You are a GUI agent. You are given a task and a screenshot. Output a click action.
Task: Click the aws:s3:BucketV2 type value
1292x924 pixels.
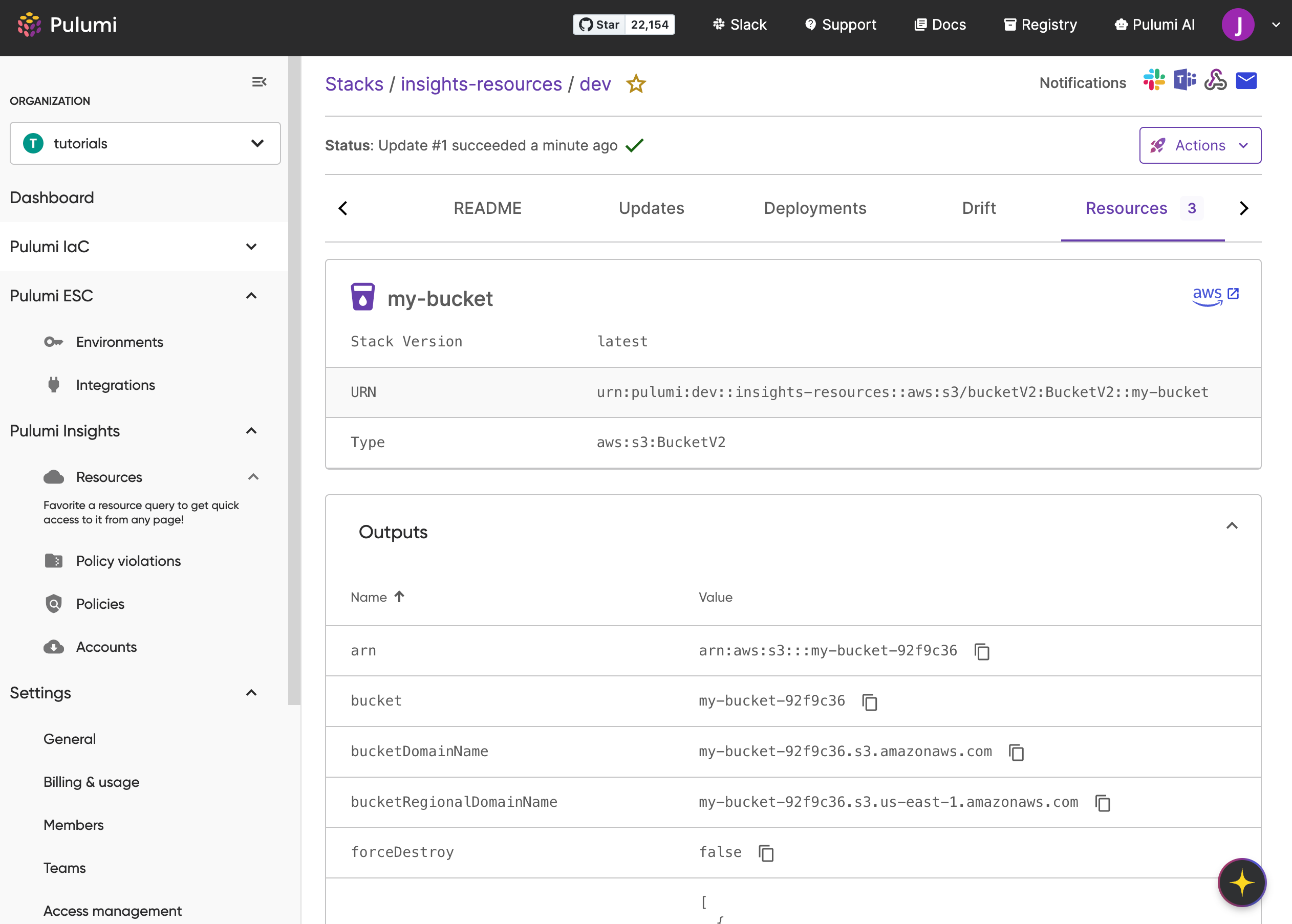tap(661, 442)
